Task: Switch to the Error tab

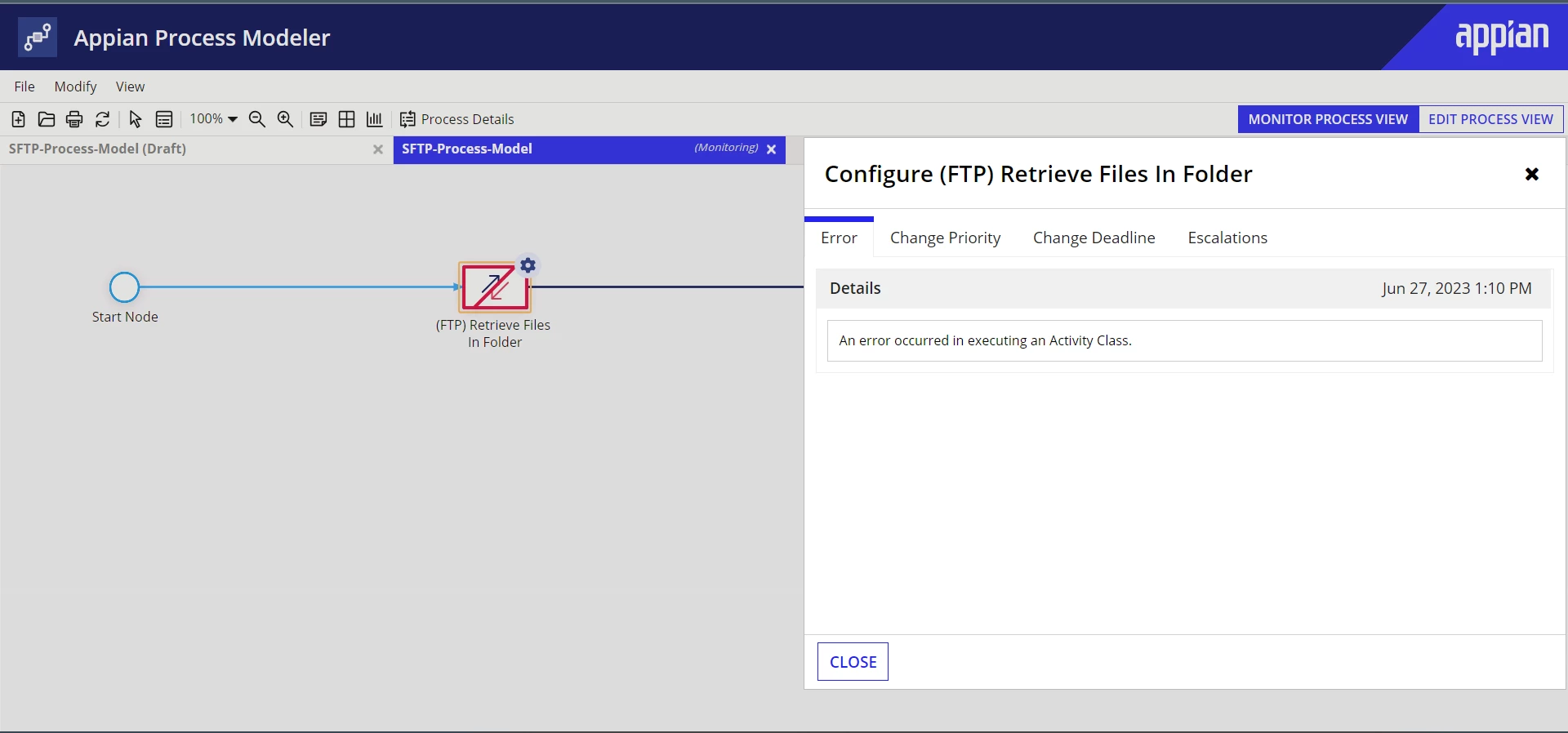Action: [x=839, y=238]
